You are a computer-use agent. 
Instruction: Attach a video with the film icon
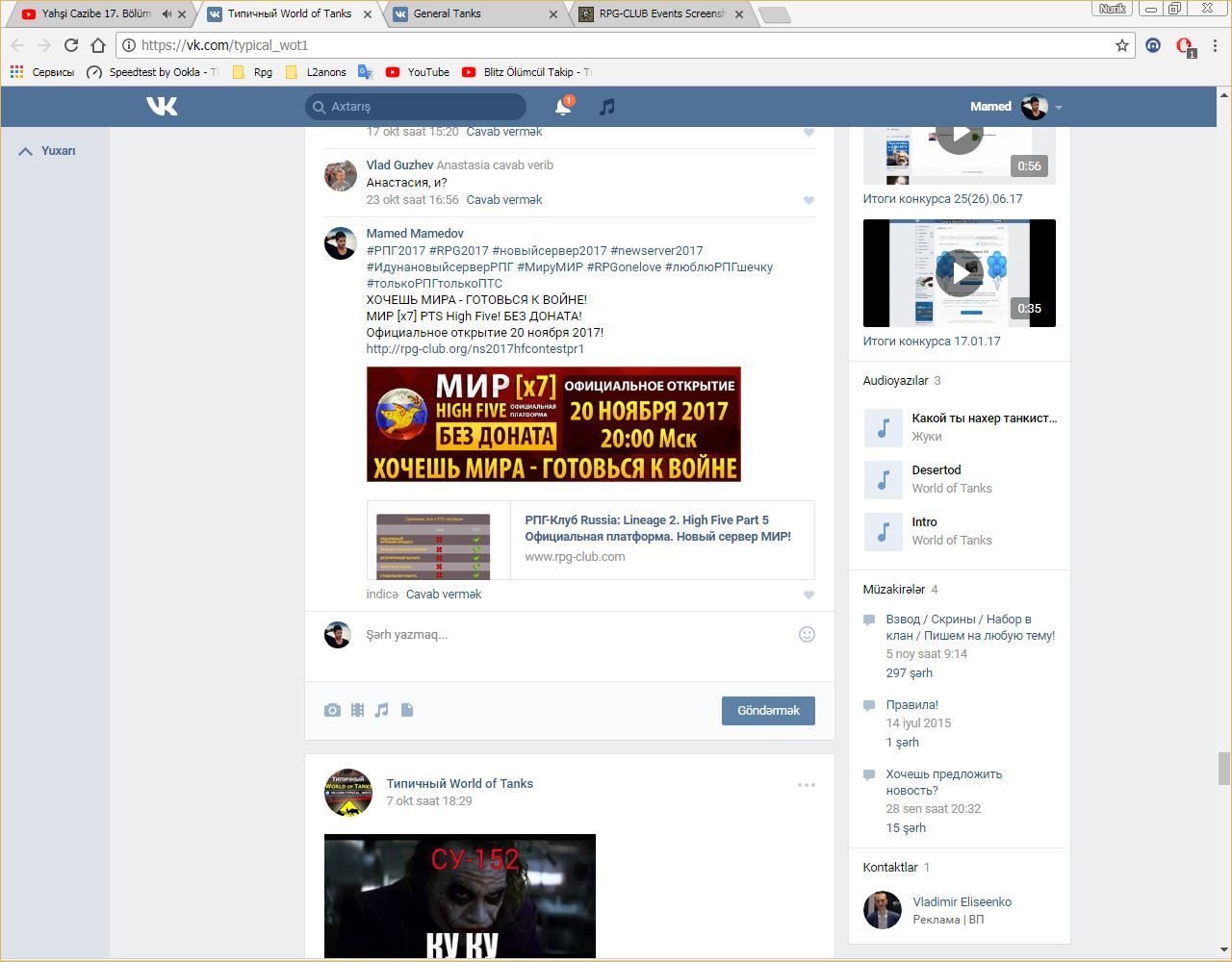click(357, 710)
